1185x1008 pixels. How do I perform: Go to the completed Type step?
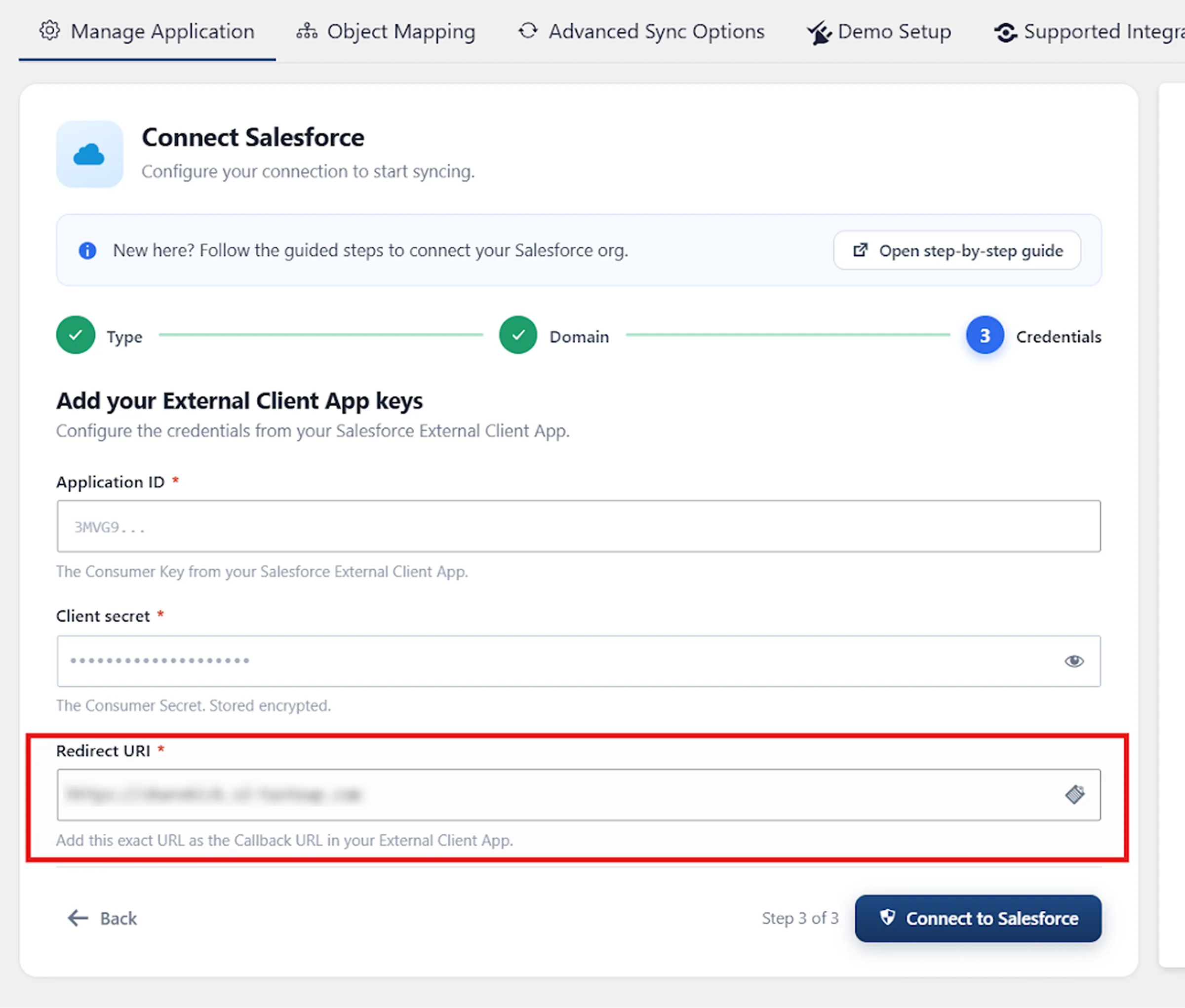click(76, 336)
